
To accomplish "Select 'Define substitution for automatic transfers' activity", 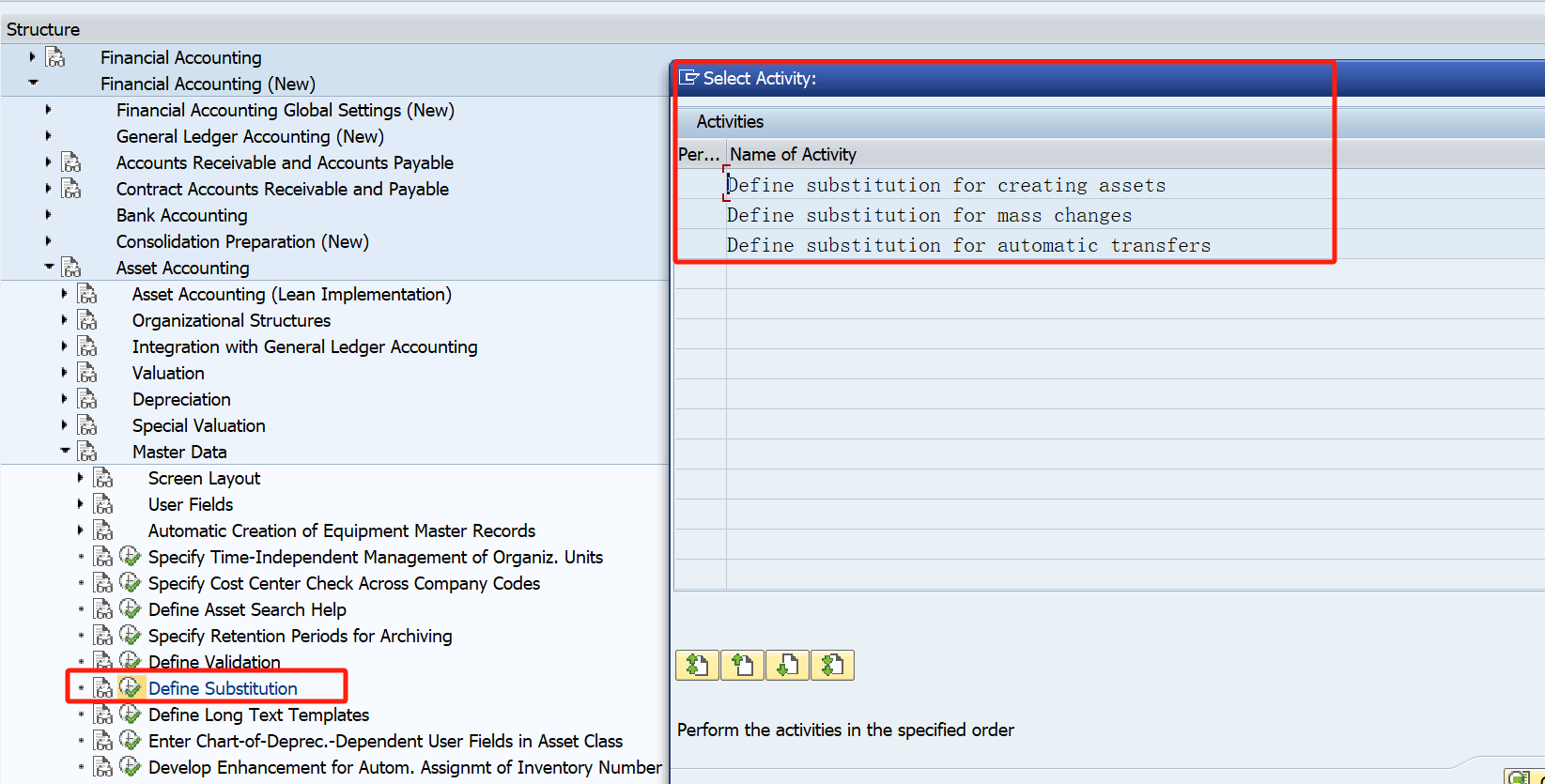I will click(968, 245).
